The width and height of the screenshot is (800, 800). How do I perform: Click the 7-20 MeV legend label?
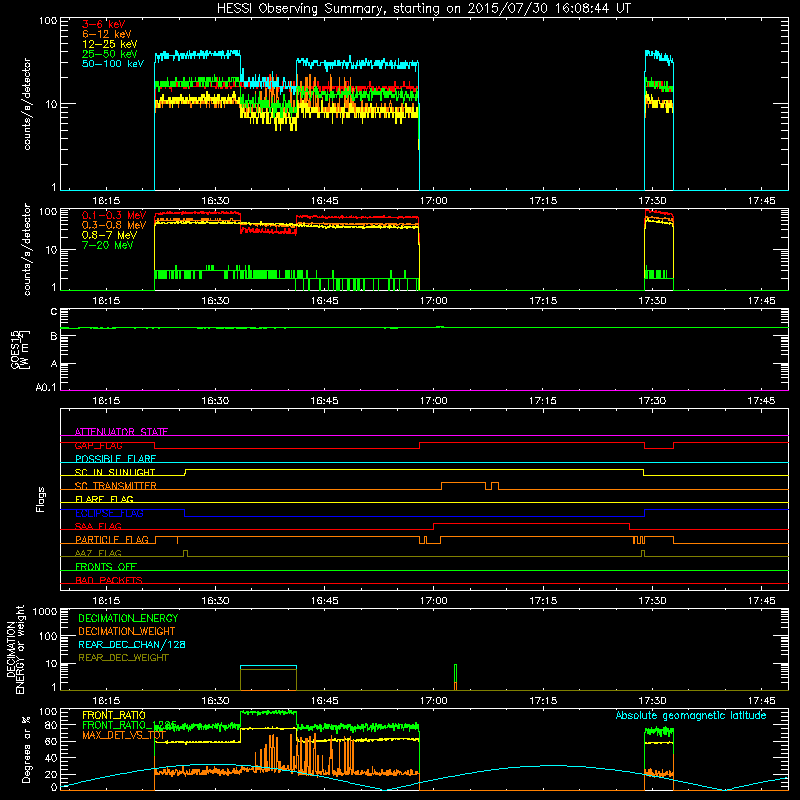click(x=107, y=245)
